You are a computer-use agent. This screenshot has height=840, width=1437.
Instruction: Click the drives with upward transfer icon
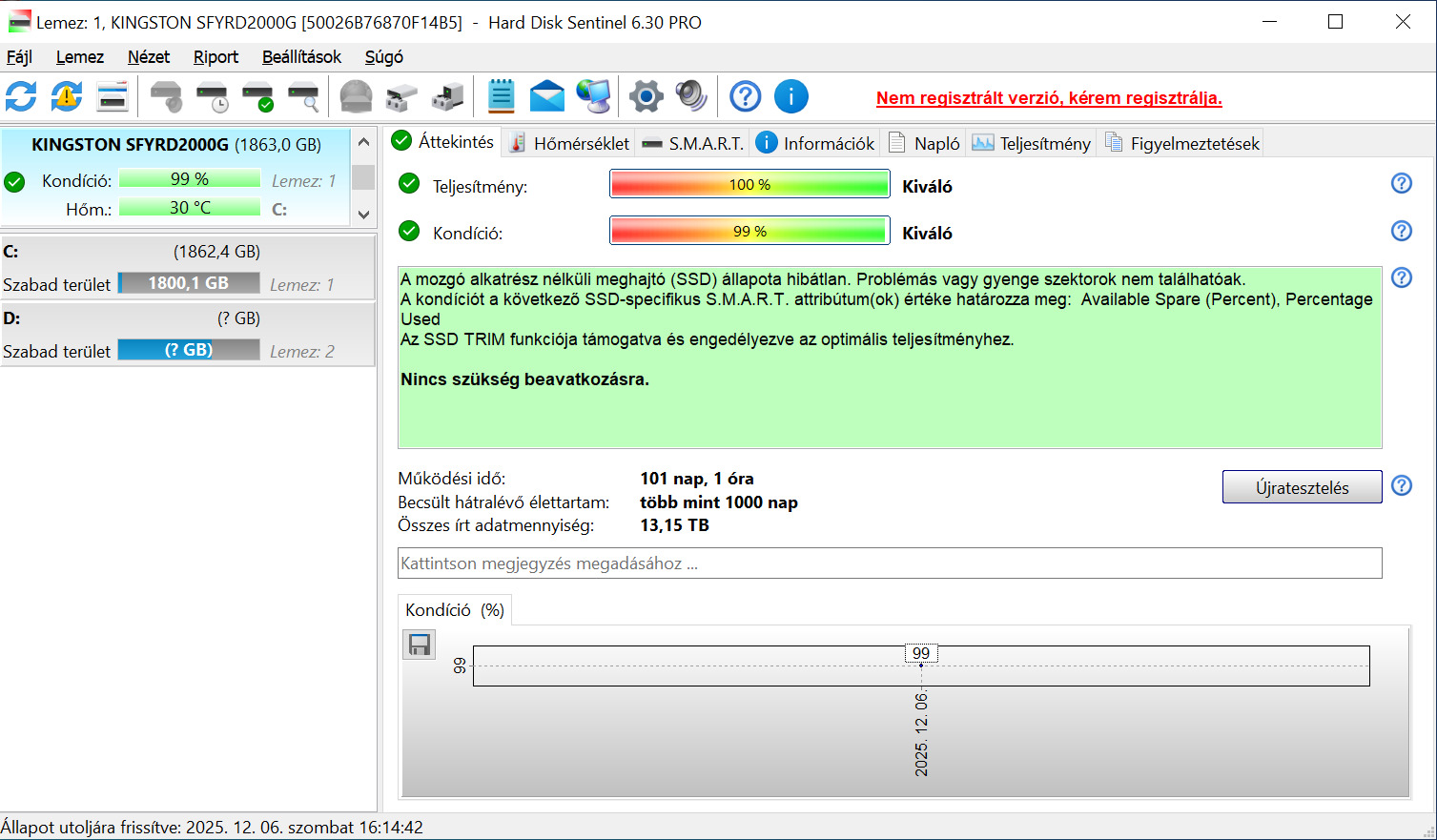(x=401, y=96)
